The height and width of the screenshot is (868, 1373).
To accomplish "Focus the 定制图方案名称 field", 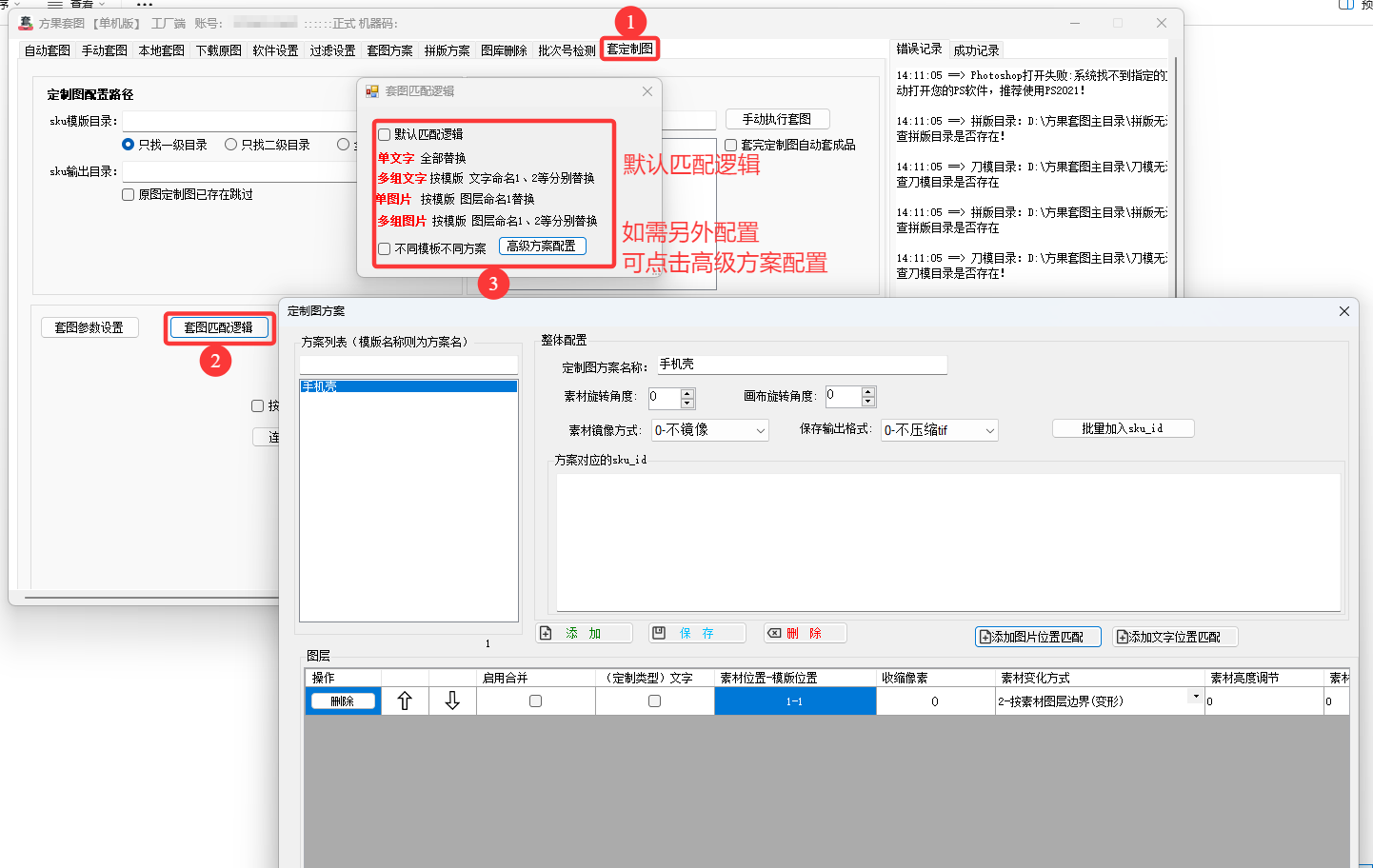I will pyautogui.click(x=802, y=365).
